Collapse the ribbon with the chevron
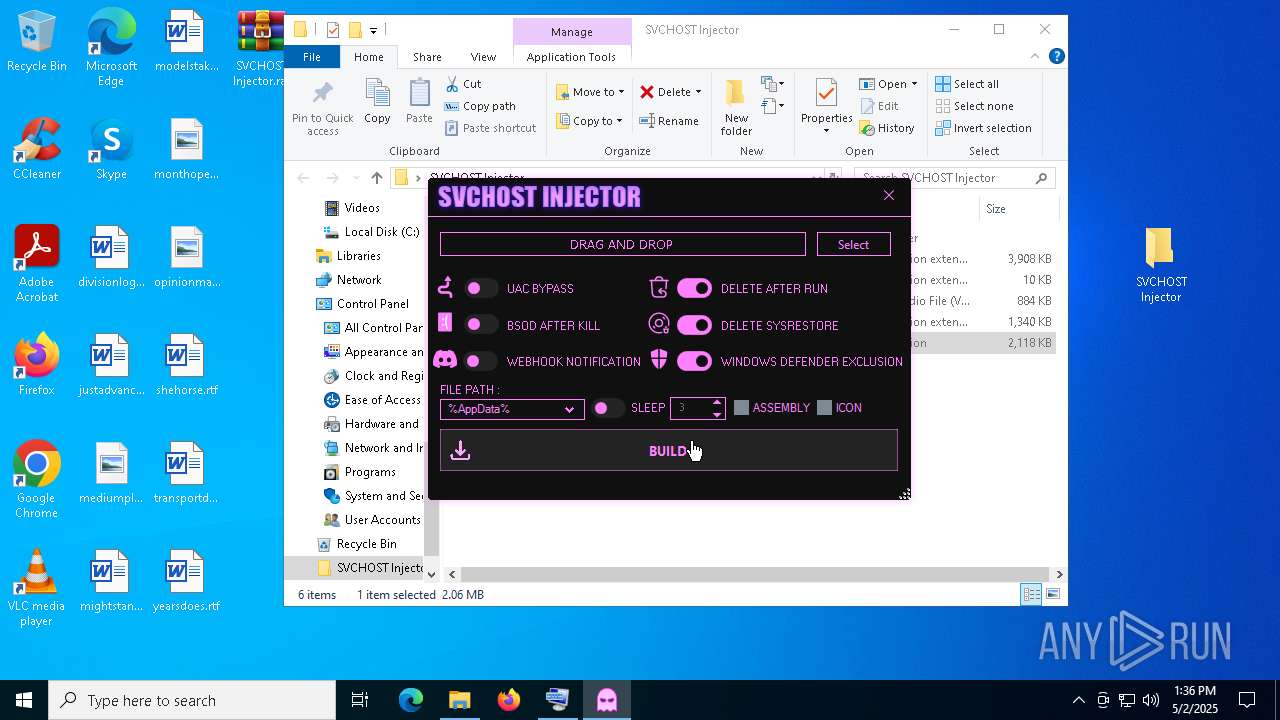The image size is (1280, 720). coord(1036,57)
